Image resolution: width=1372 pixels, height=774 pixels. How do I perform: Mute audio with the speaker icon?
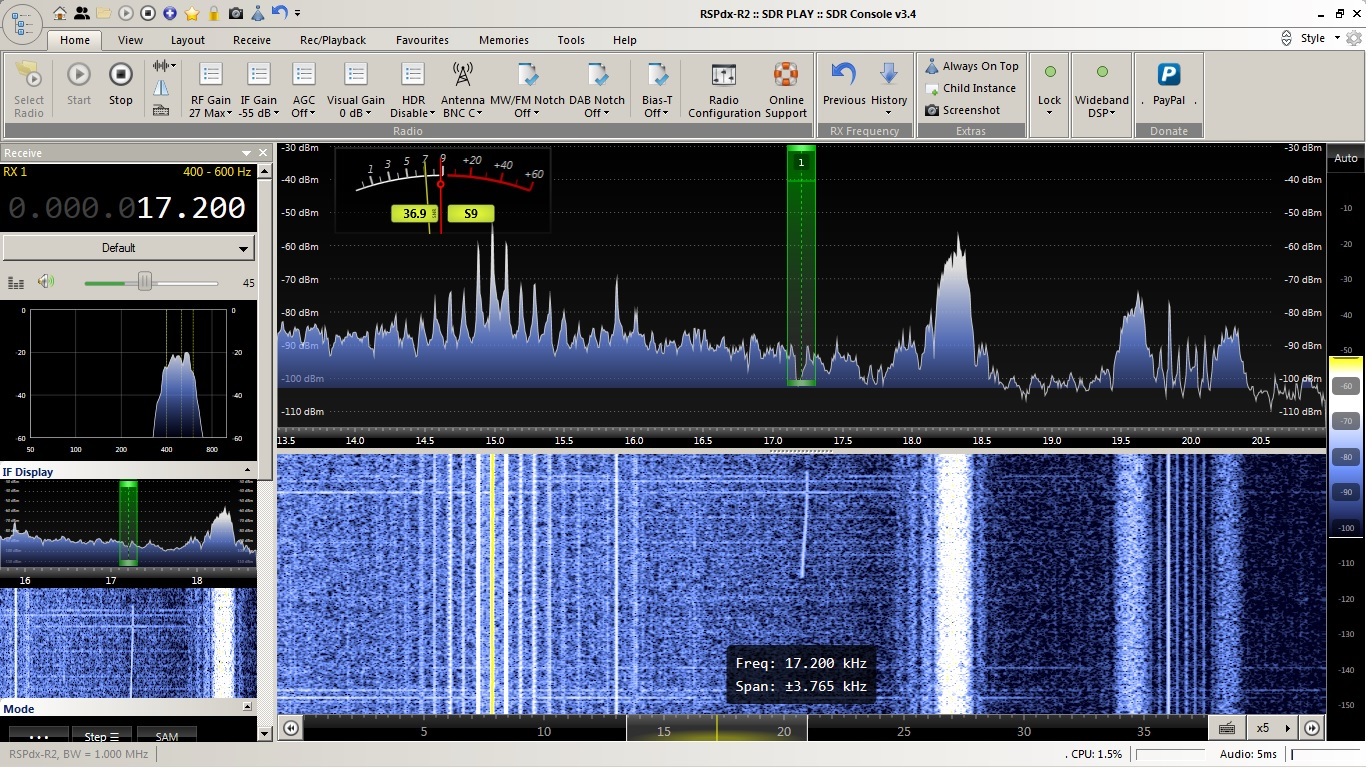pos(46,283)
